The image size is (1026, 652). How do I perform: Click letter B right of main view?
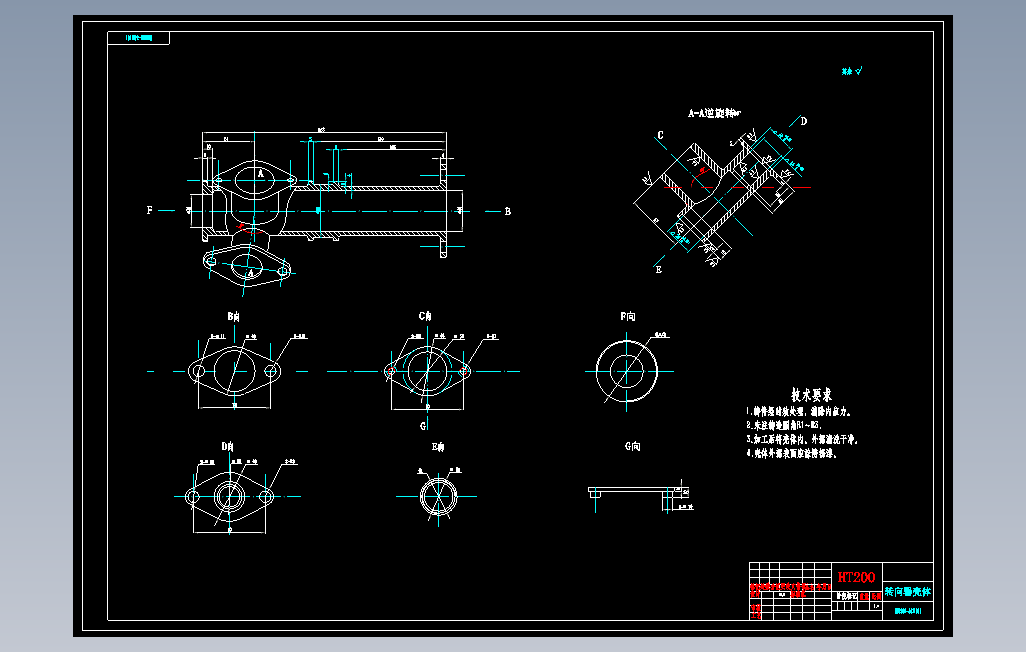coord(508,211)
